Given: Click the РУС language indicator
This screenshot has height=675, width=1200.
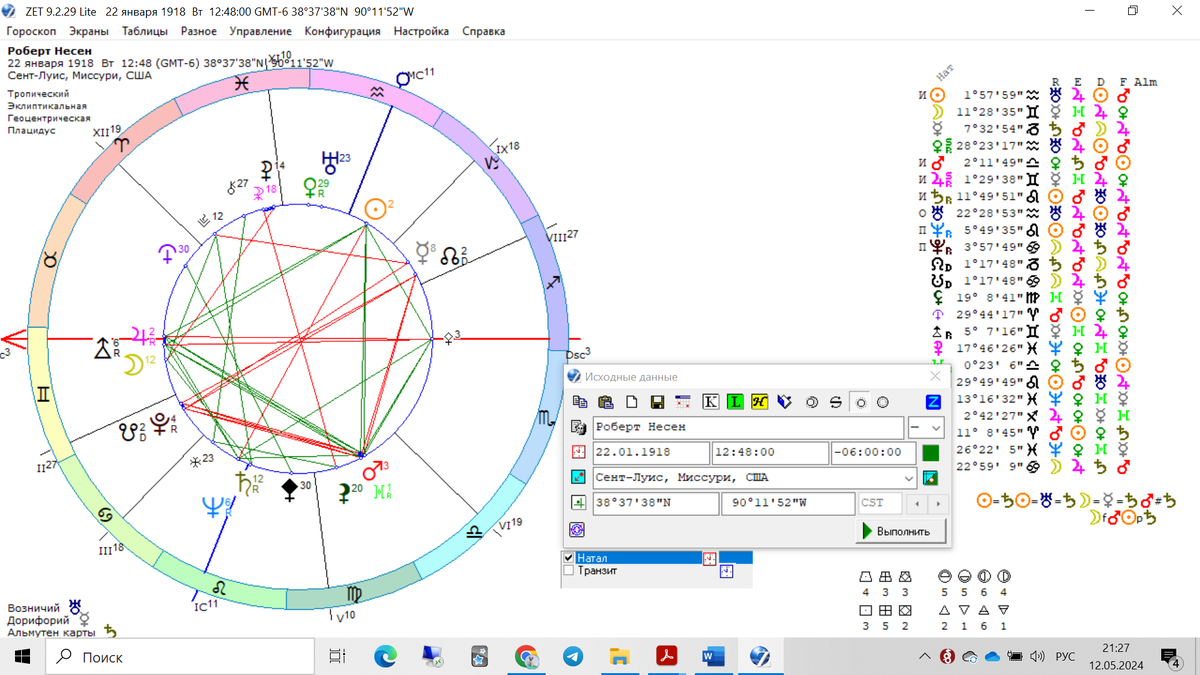Looking at the screenshot, I should 1065,657.
